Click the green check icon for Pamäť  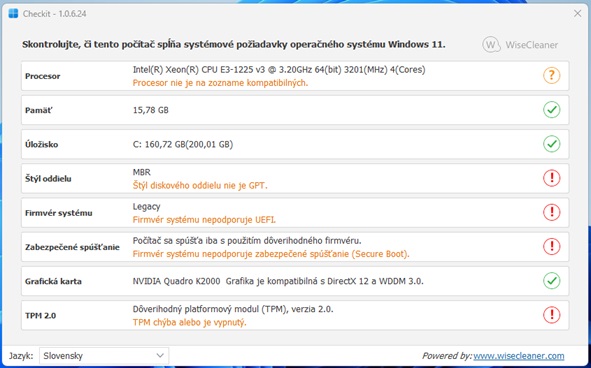coord(551,110)
